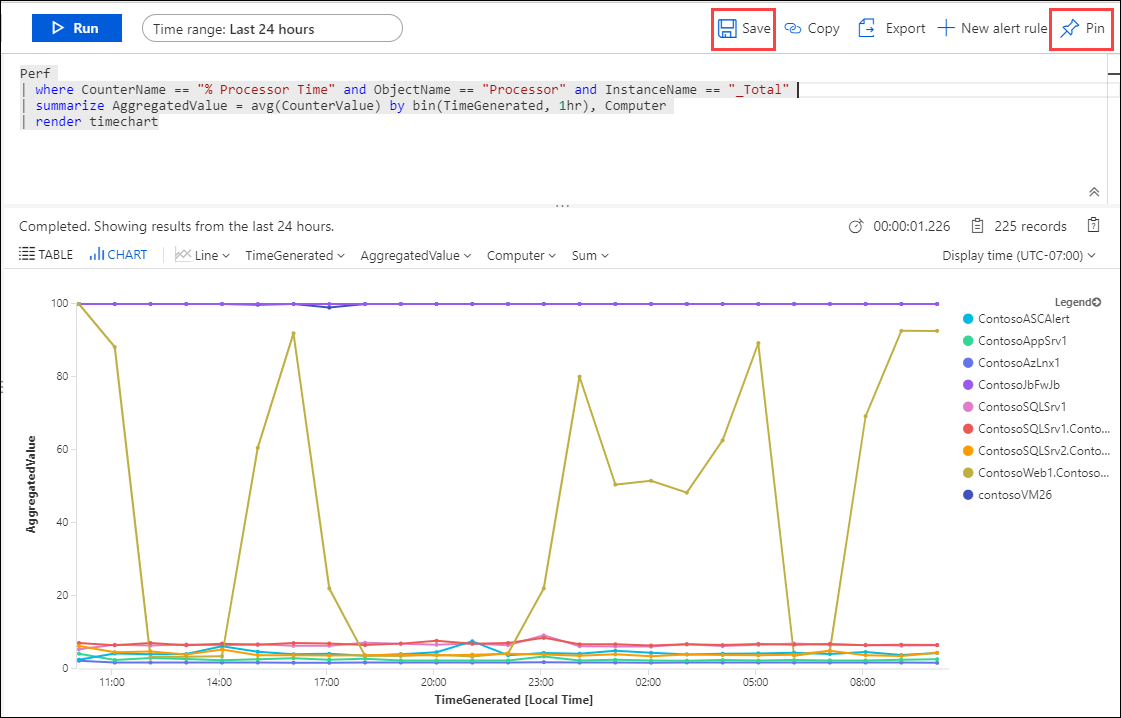Viewport: 1121px width, 718px height.
Task: Click the blue Run button
Action: [x=77, y=29]
